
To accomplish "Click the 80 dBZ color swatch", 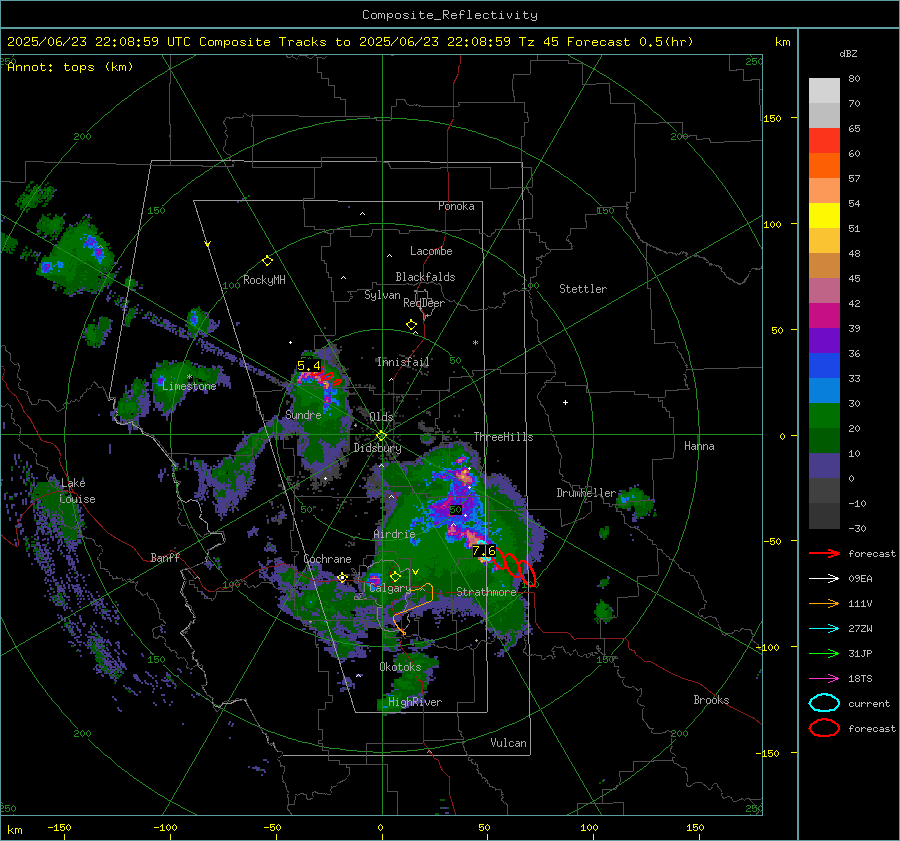I will pos(824,90).
